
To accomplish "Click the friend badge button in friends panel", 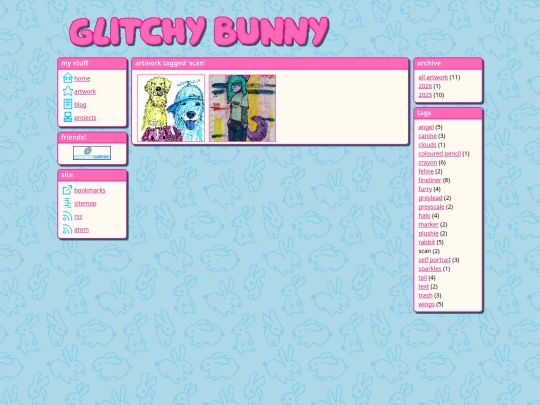I will [x=92, y=153].
